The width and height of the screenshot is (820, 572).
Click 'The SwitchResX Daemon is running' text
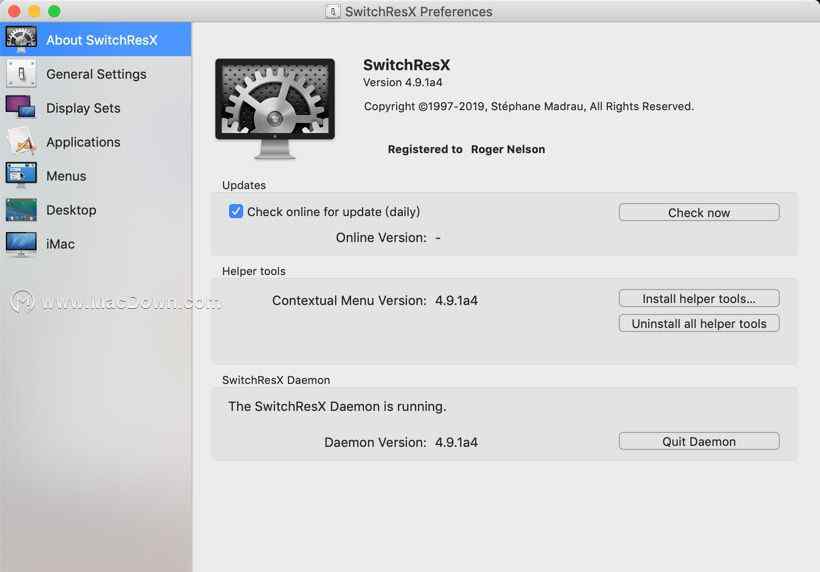click(x=337, y=406)
